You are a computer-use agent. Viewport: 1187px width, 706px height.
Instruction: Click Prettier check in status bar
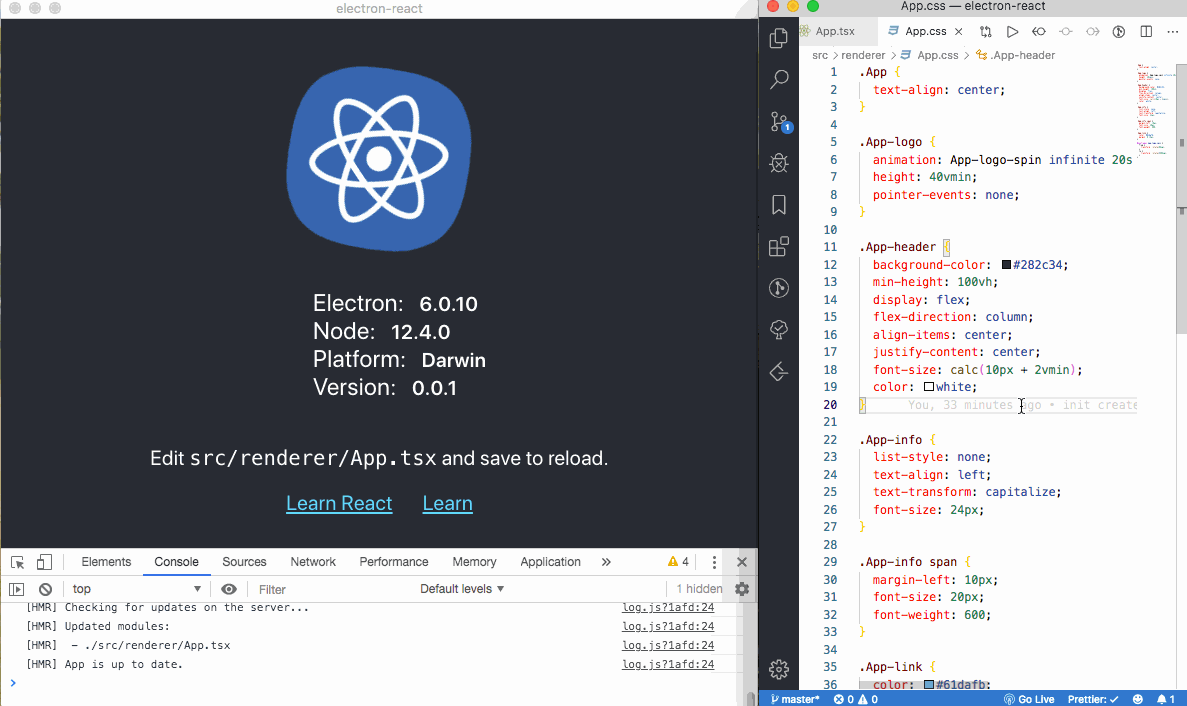[x=1093, y=699]
